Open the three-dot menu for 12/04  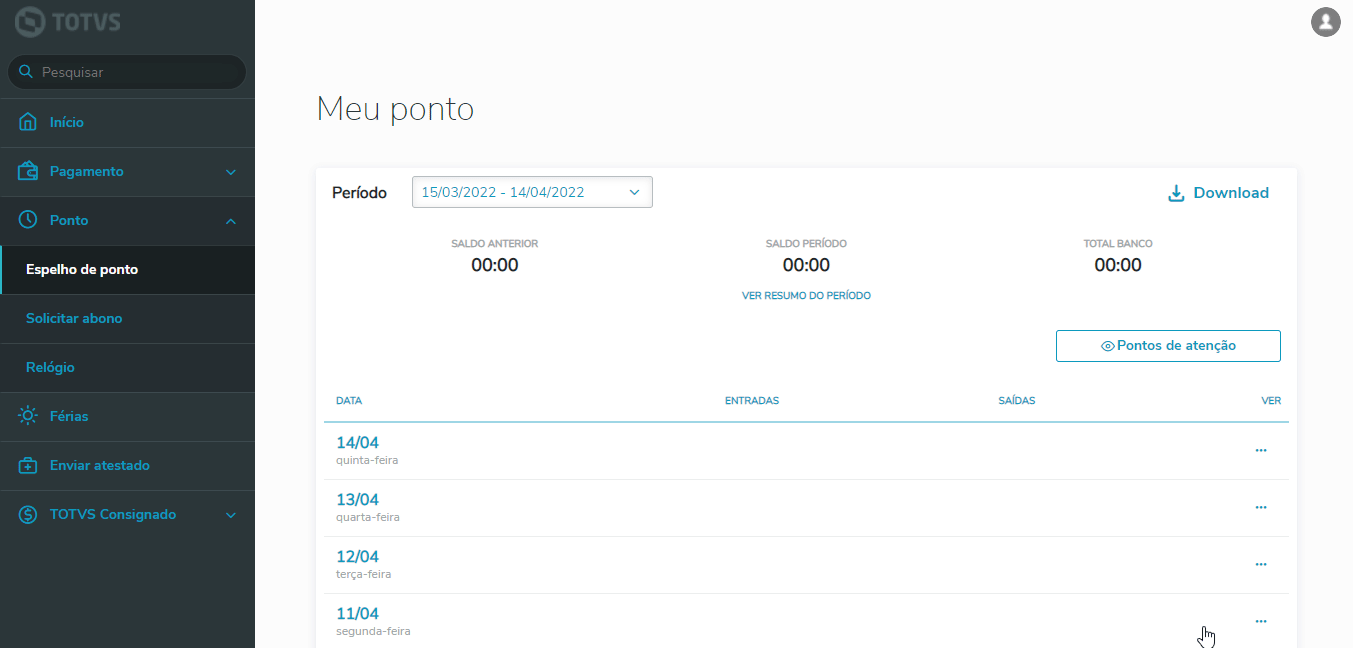[1261, 564]
